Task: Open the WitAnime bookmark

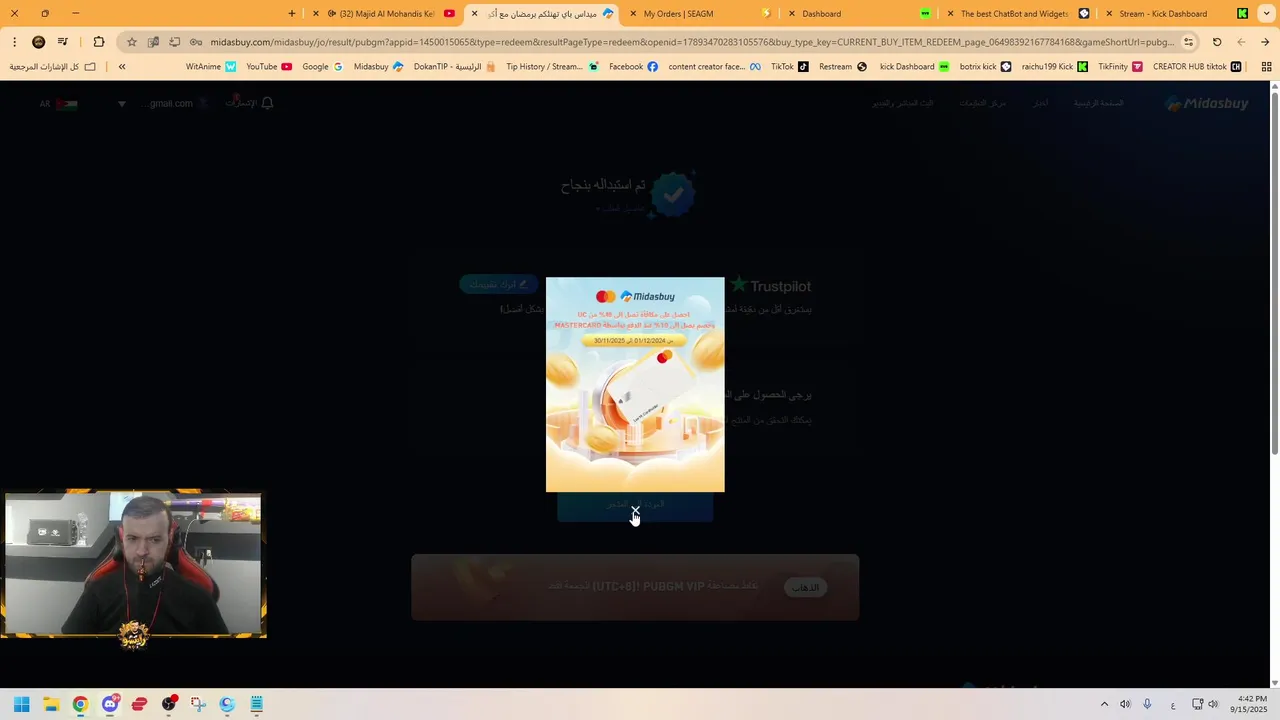Action: (211, 67)
